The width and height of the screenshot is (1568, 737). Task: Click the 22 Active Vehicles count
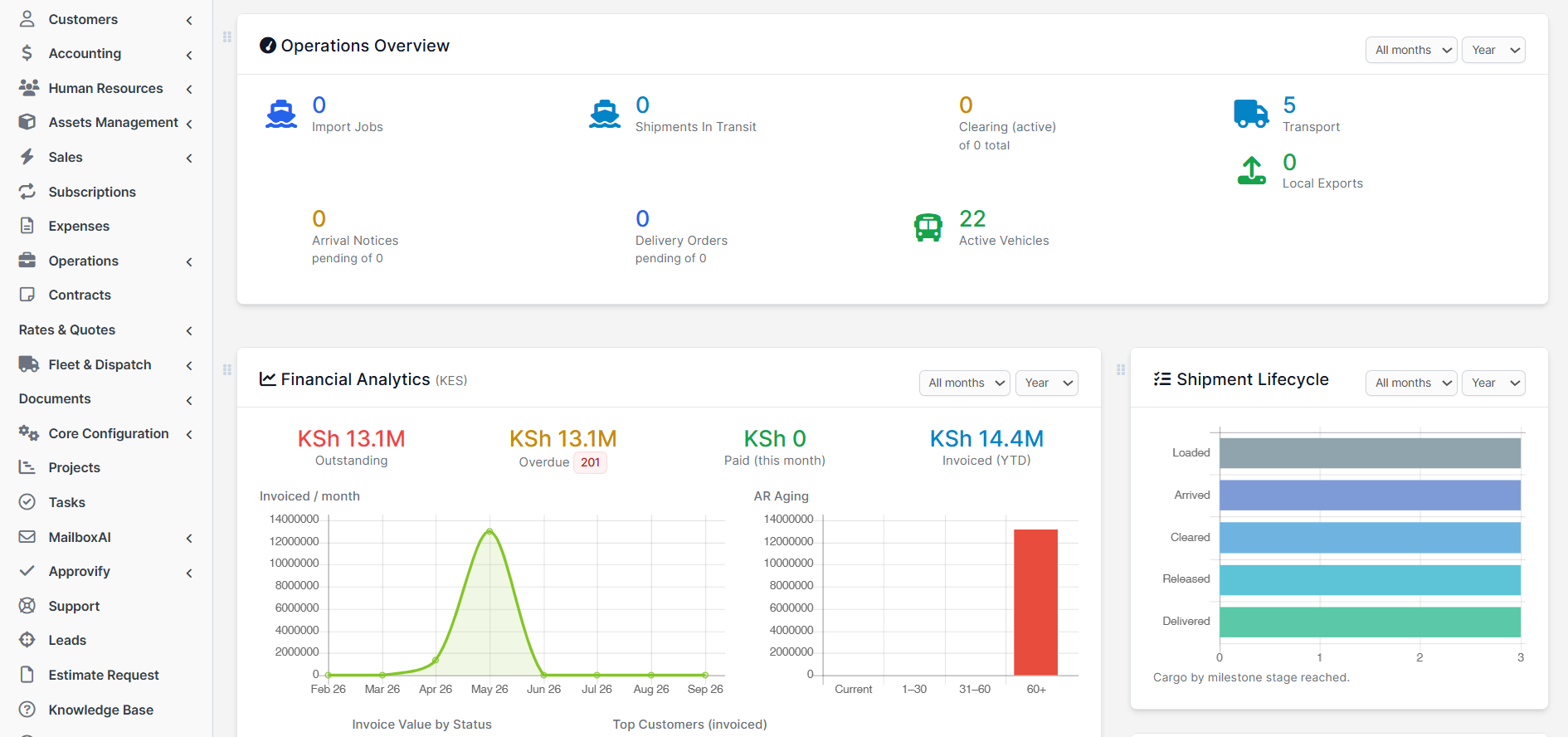(972, 218)
